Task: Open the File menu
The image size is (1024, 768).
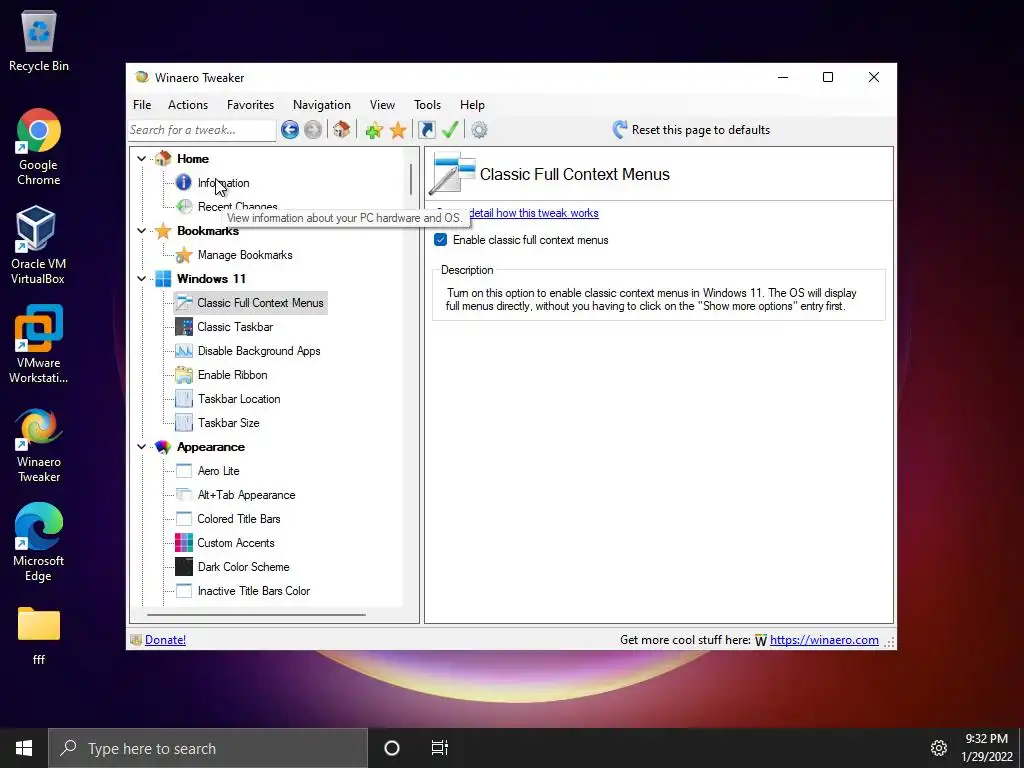Action: (142, 104)
